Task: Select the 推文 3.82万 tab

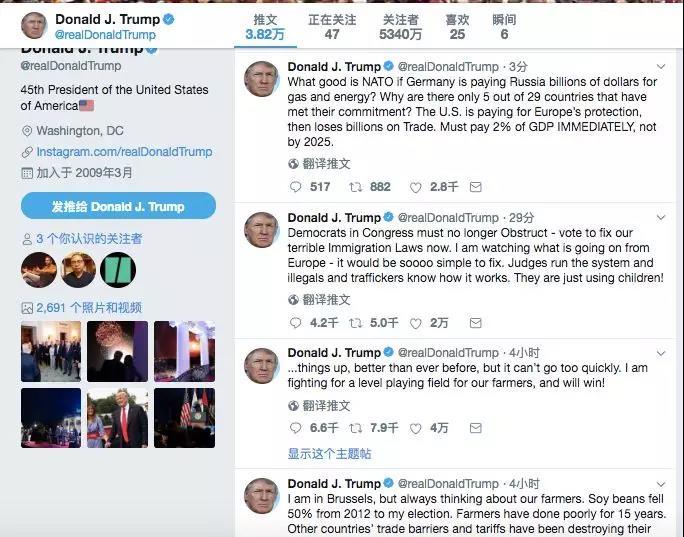Action: click(265, 27)
